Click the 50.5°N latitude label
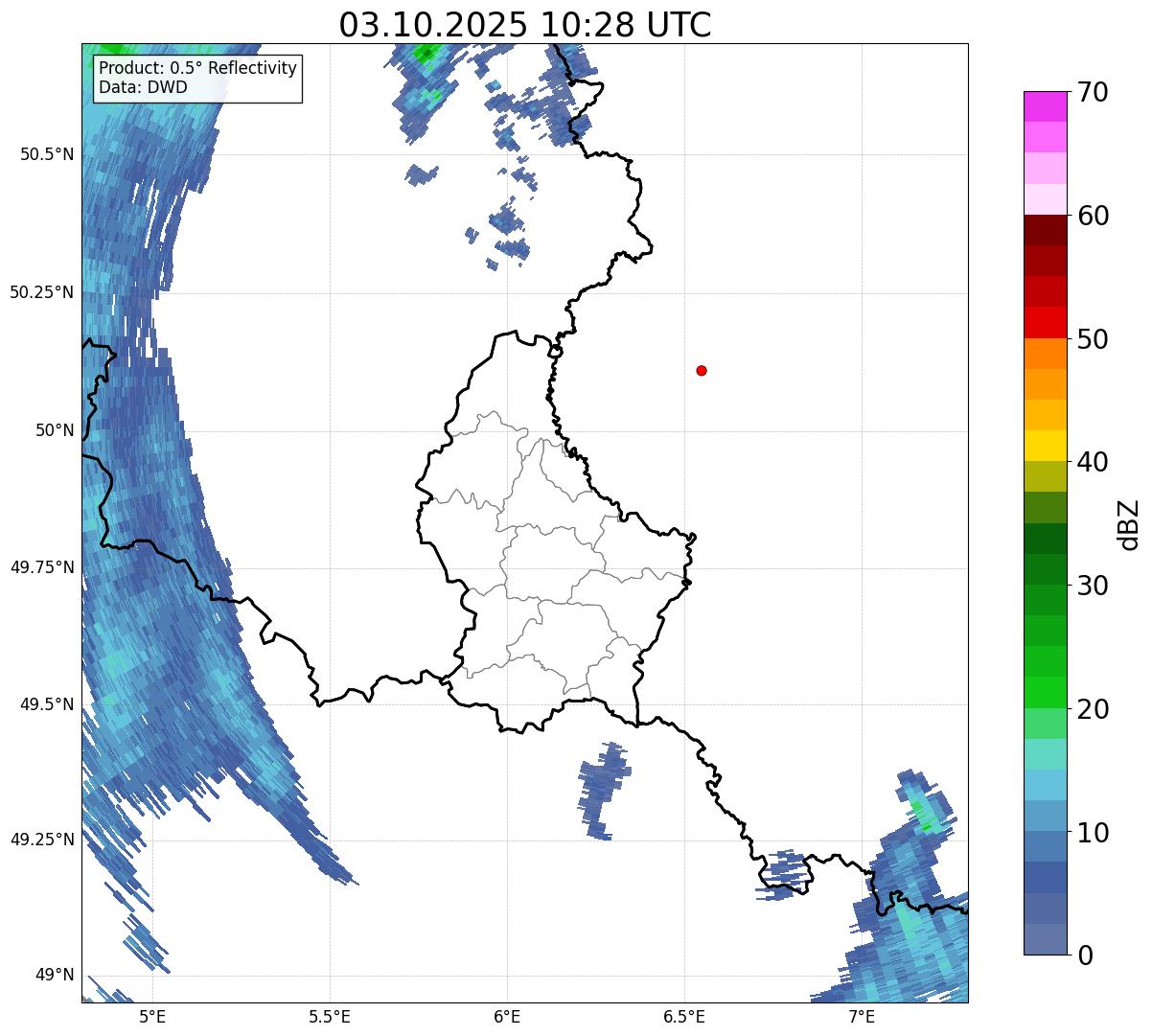 pos(47,154)
